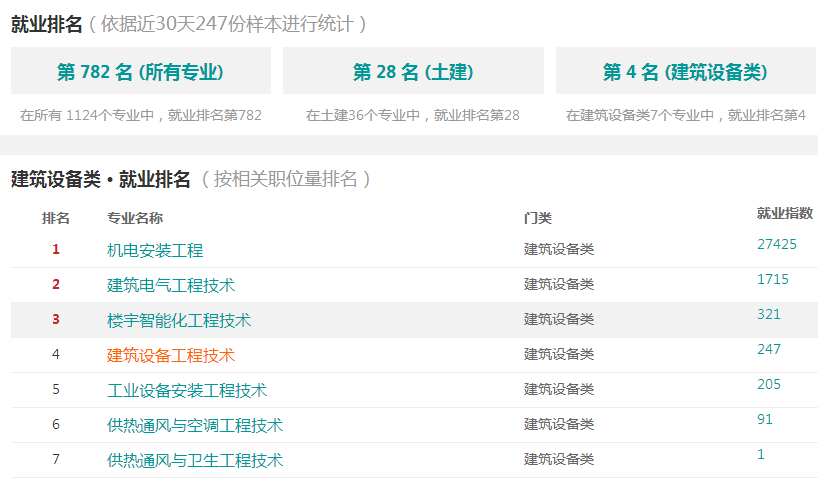Click the 第 4 名 (建筑设备类) ranking box

point(685,71)
